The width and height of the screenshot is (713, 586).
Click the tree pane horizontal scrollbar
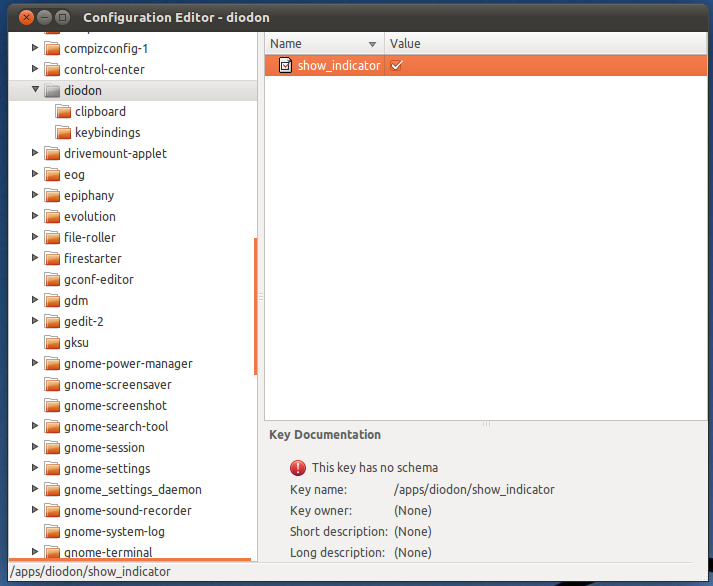coord(130,560)
